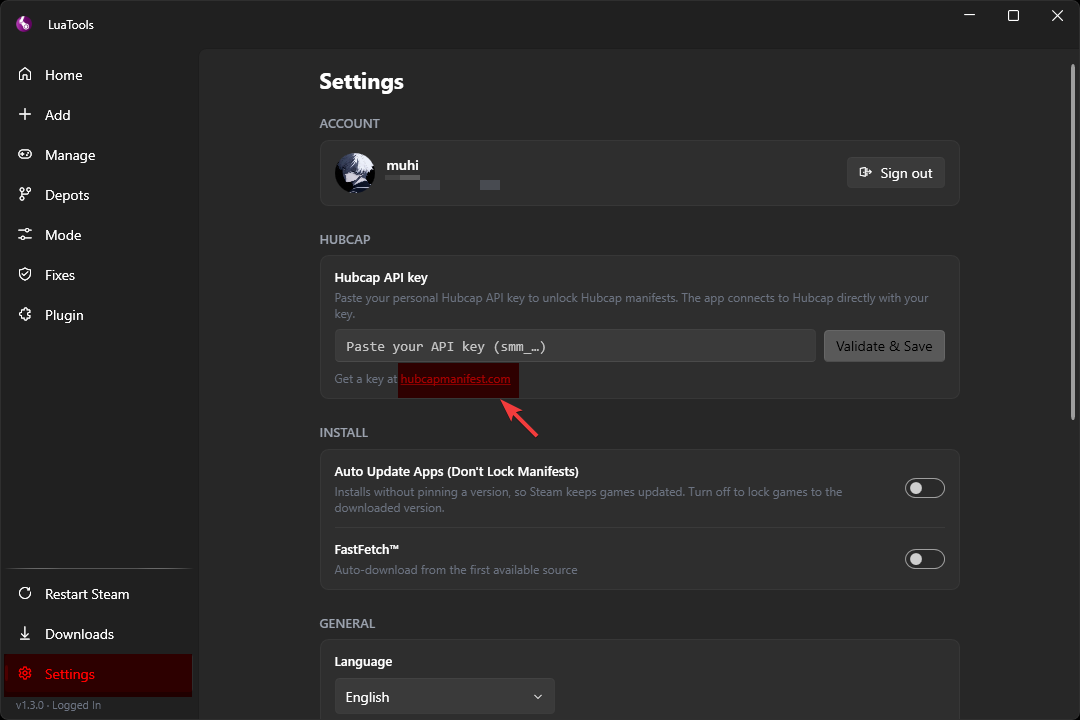Click the Downloads label in sidebar
Image resolution: width=1080 pixels, height=720 pixels.
point(79,634)
